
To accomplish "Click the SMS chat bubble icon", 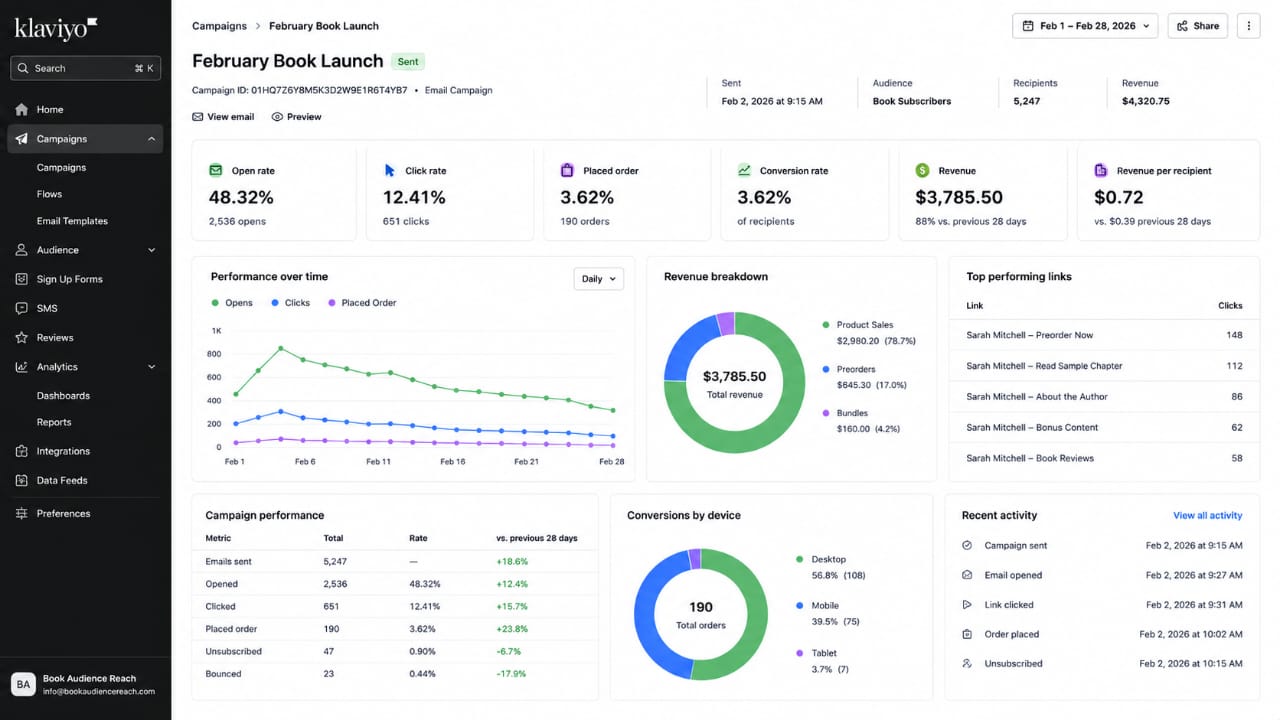I will pos(21,308).
